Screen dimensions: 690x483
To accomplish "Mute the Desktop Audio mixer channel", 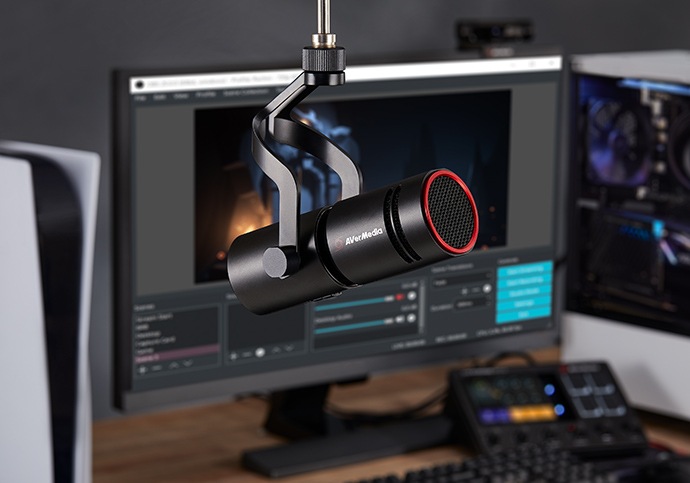I will (400, 319).
